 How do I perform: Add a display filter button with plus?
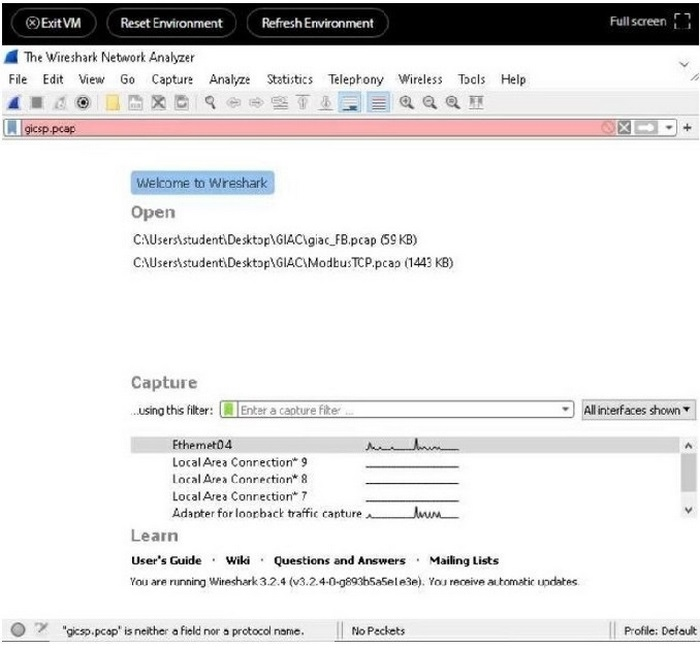[x=688, y=128]
